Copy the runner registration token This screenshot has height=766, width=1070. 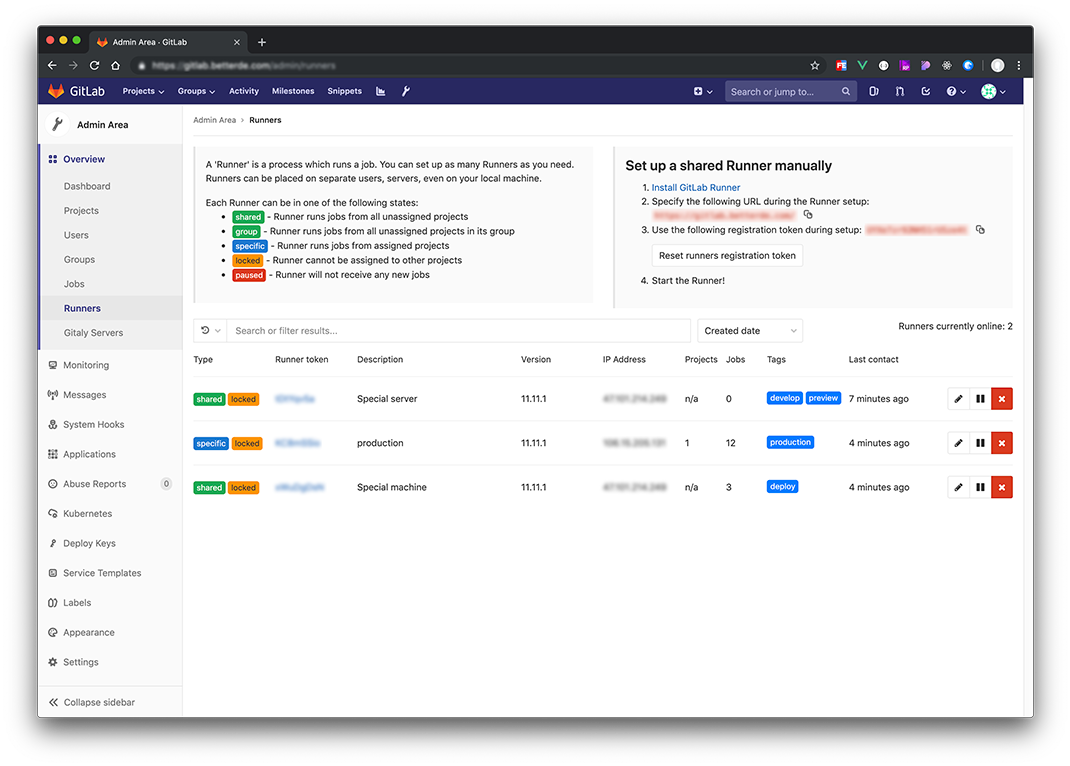click(x=978, y=229)
